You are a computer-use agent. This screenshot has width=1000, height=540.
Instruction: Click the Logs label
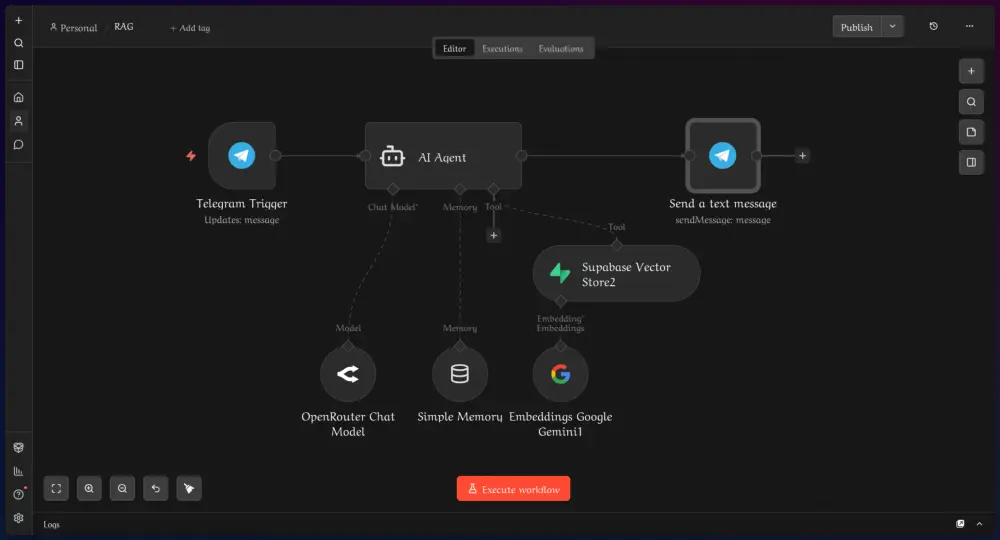(51, 525)
